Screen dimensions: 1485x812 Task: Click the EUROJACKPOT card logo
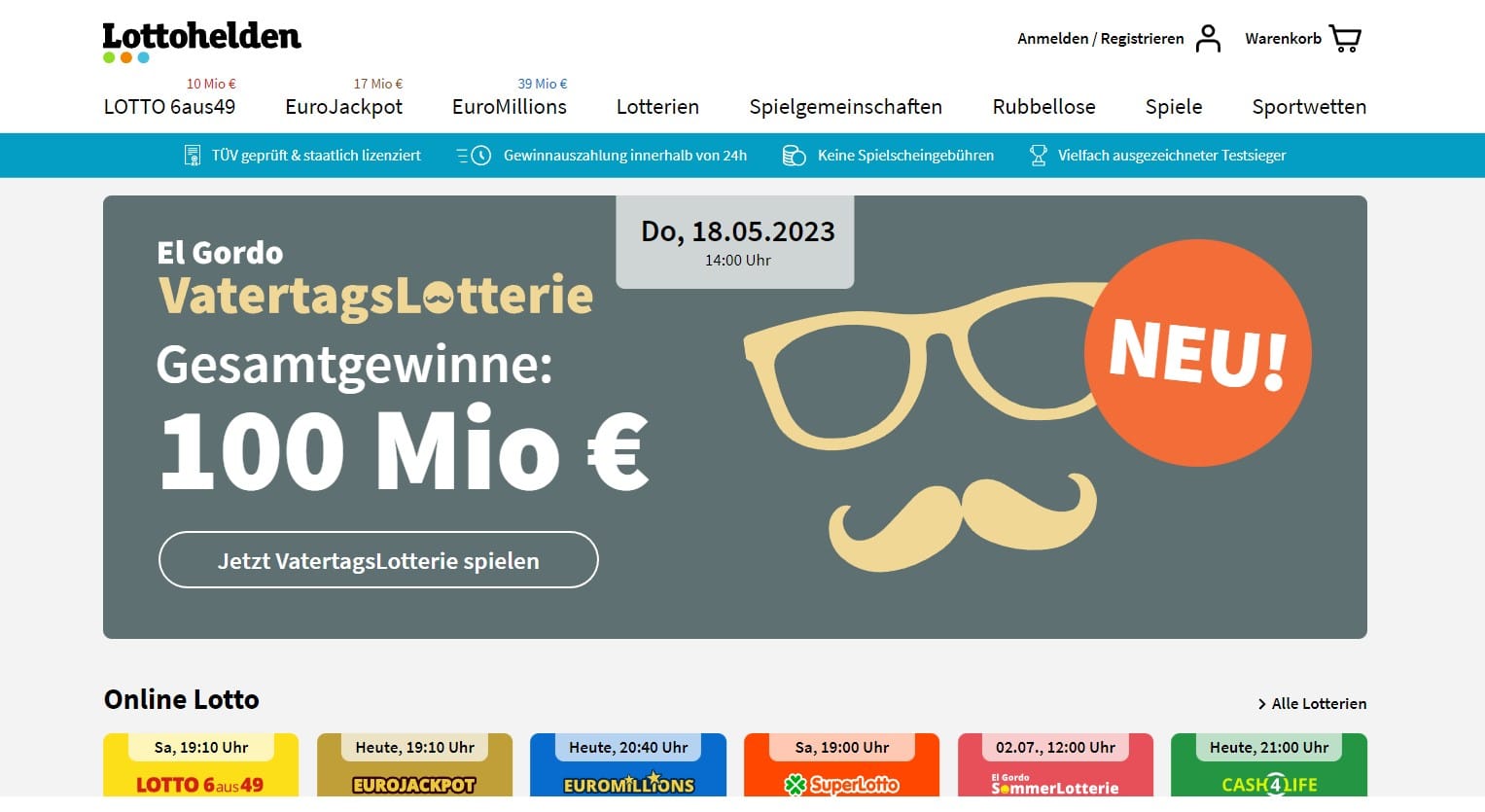click(414, 785)
